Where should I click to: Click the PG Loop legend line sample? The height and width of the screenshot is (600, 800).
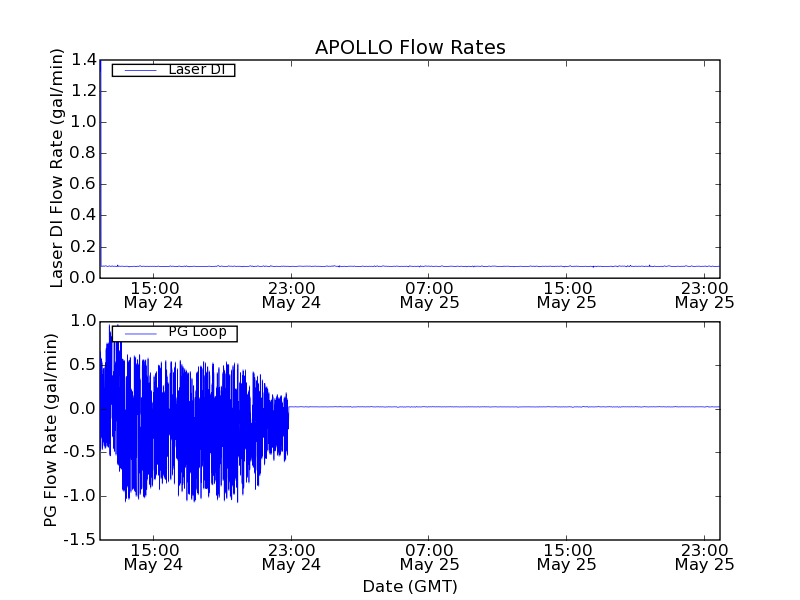pyautogui.click(x=140, y=334)
